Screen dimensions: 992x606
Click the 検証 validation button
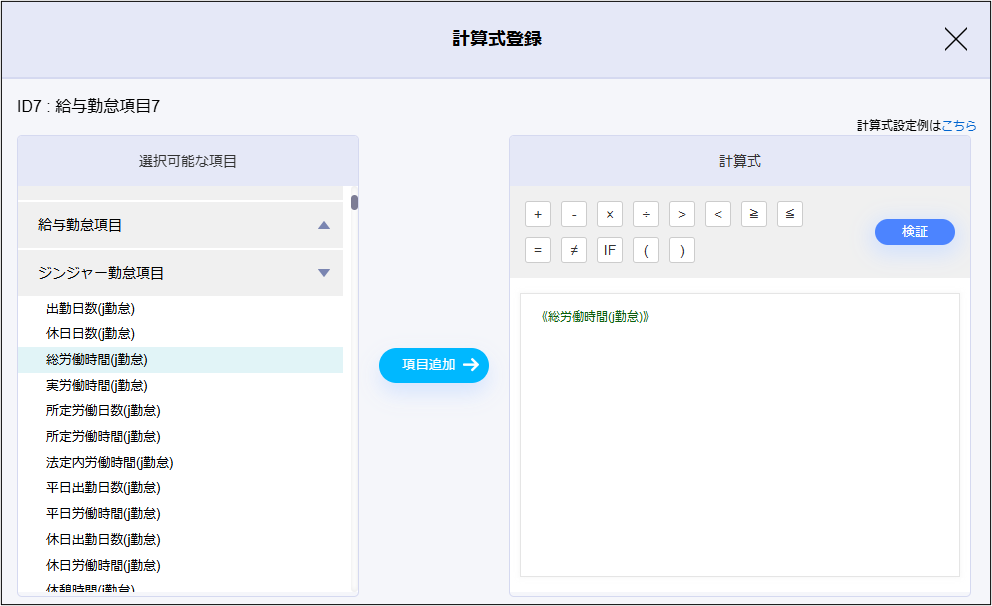pos(914,231)
